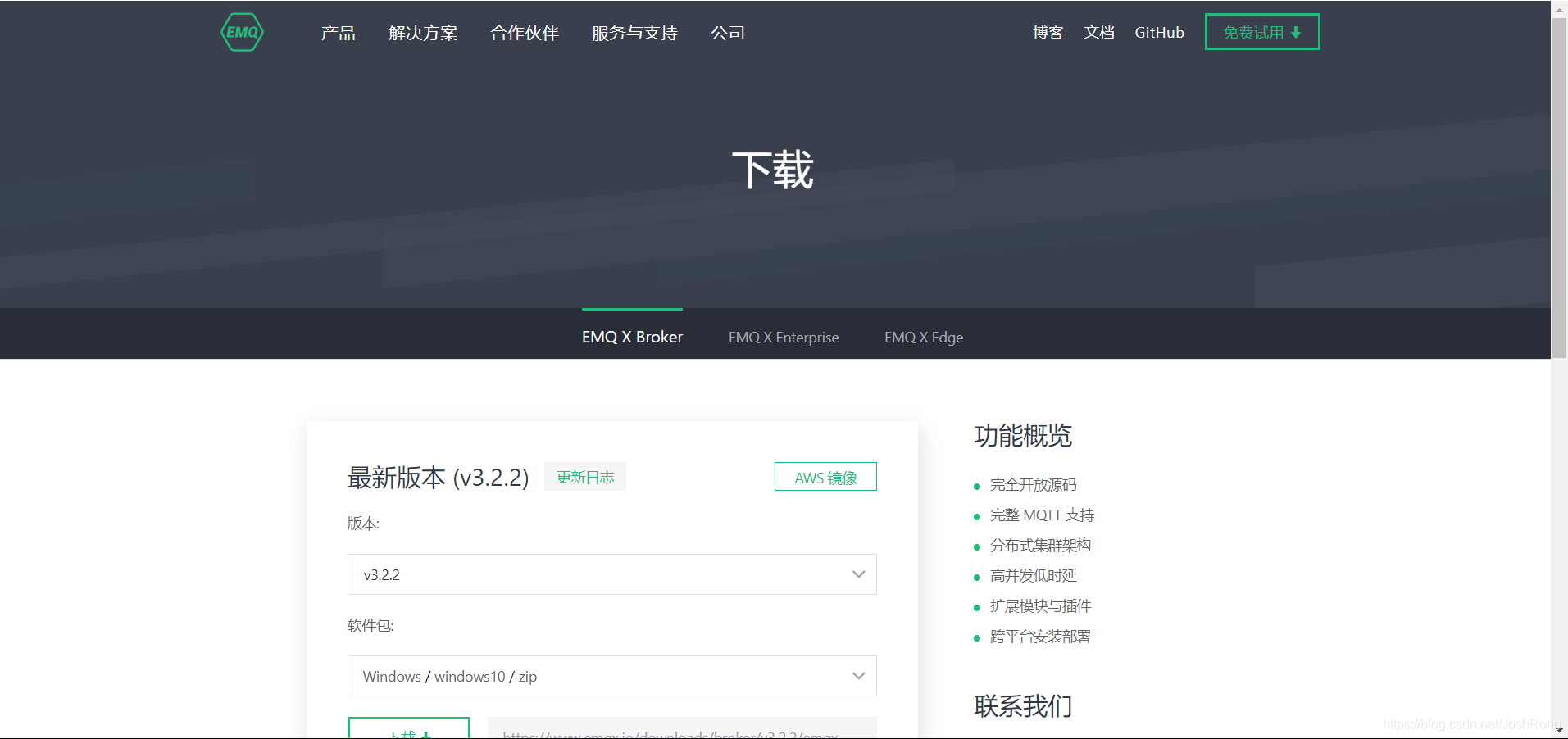The image size is (1568, 739).
Task: Click the 分布式集群架构 feature text
Action: (x=1040, y=546)
